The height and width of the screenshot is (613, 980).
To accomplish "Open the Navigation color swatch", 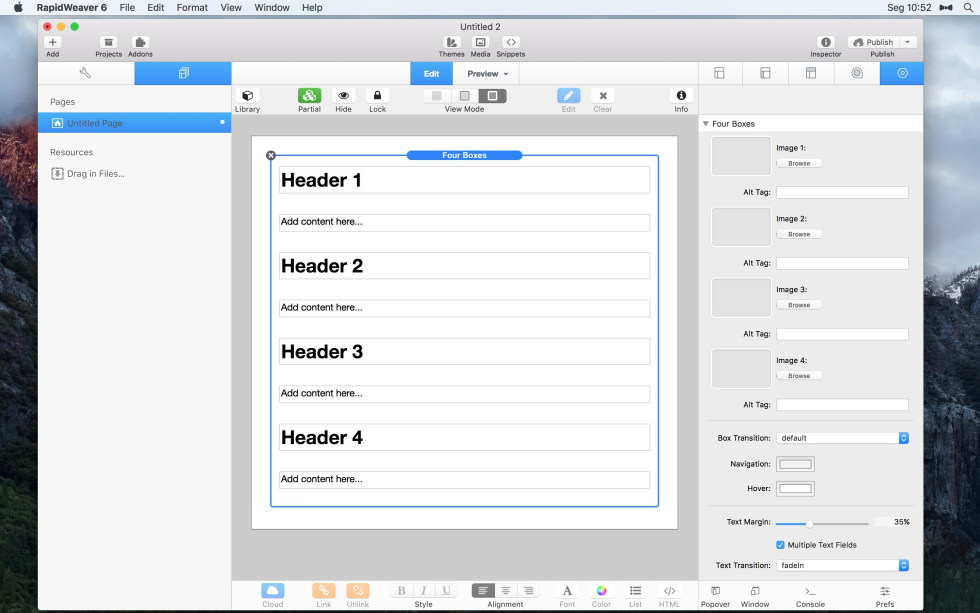I will (x=795, y=464).
